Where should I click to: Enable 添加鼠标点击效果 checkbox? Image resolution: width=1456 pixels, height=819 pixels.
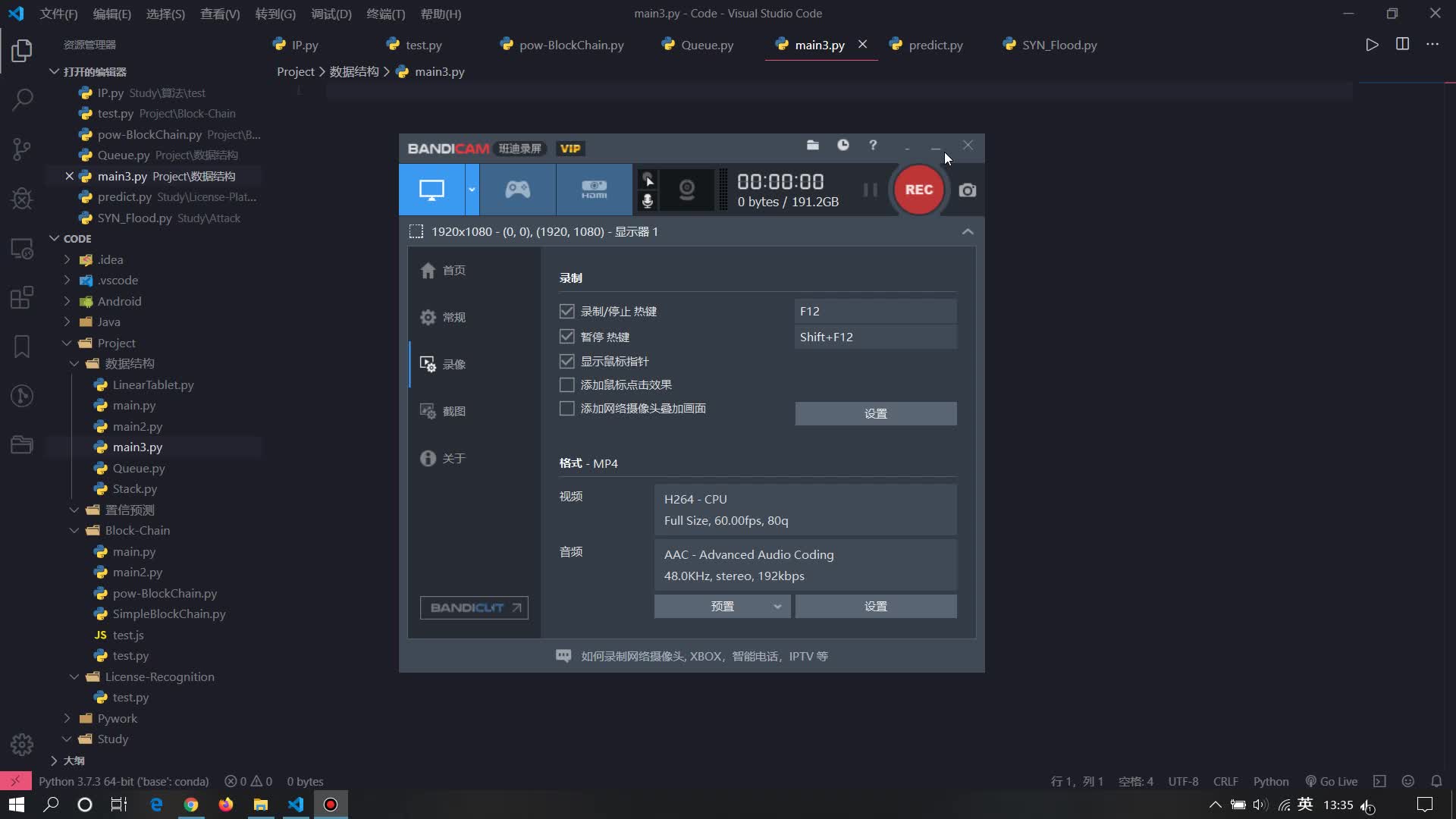pos(566,384)
